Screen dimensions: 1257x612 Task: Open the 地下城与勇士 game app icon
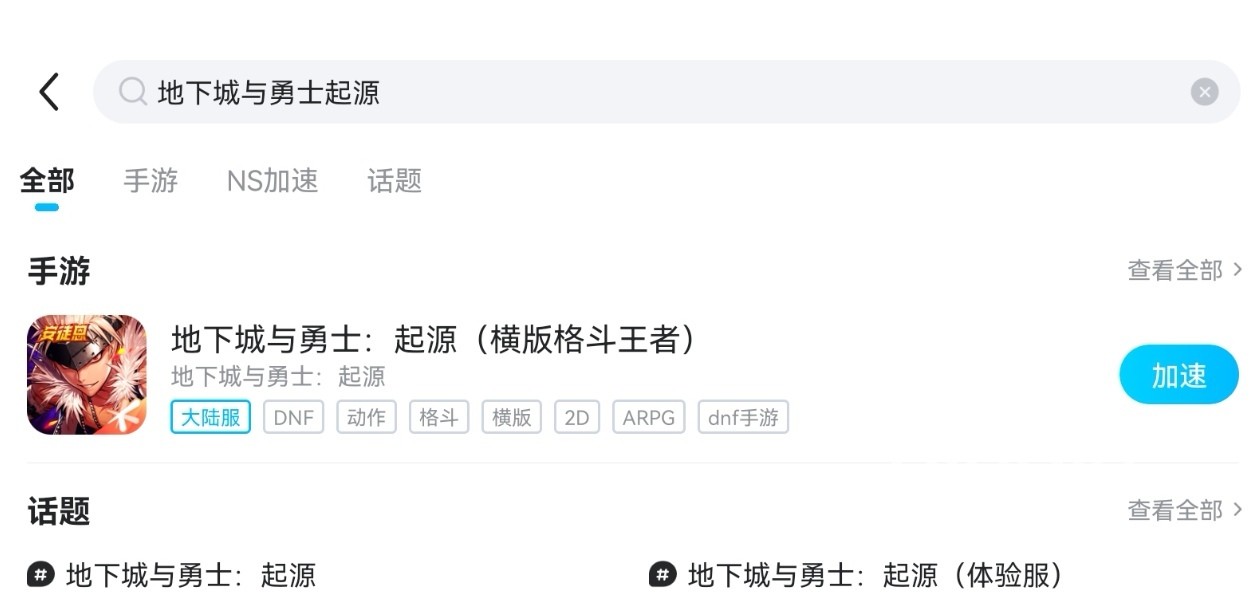pos(87,375)
